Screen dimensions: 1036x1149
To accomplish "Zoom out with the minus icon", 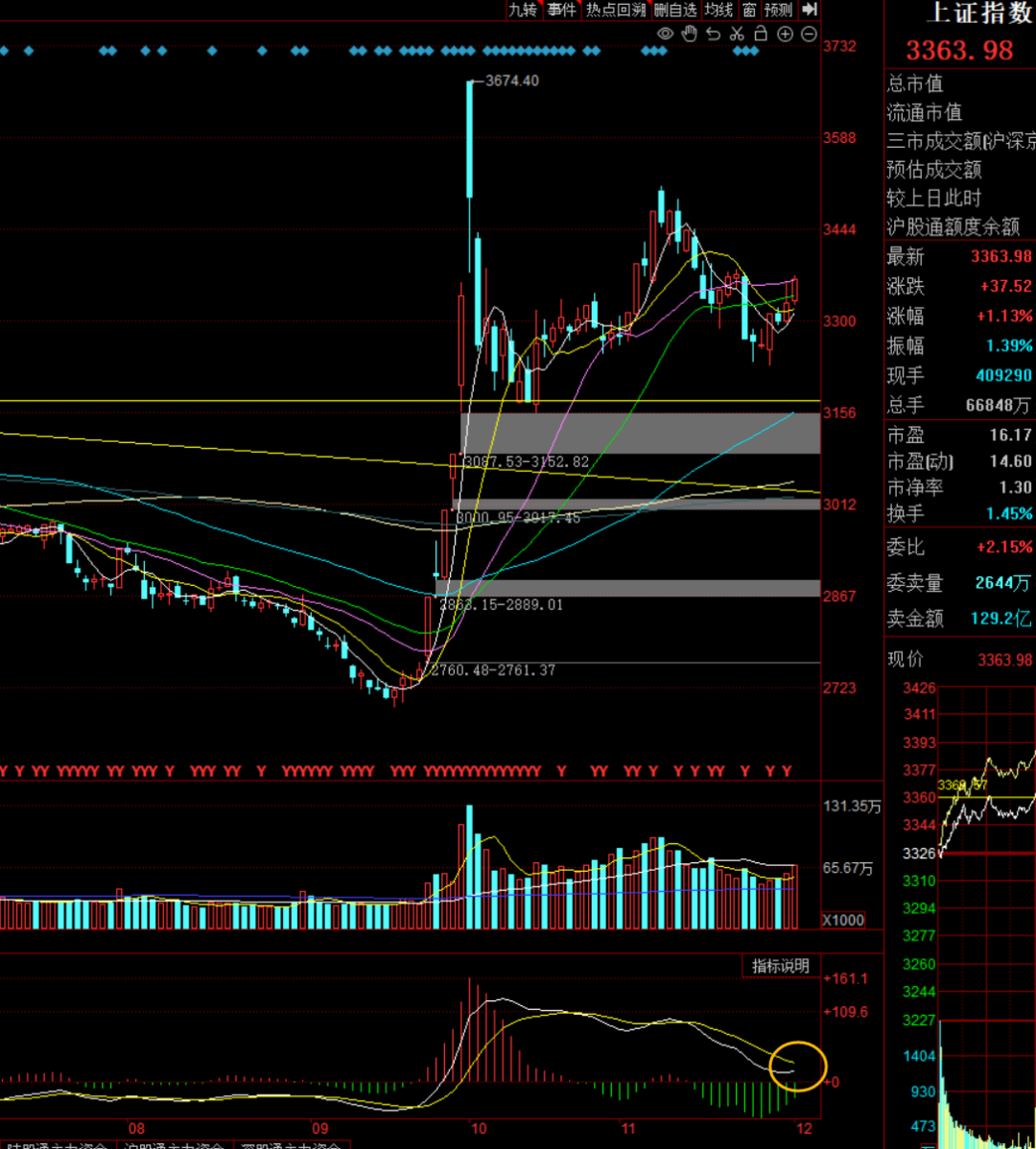I will tap(809, 35).
